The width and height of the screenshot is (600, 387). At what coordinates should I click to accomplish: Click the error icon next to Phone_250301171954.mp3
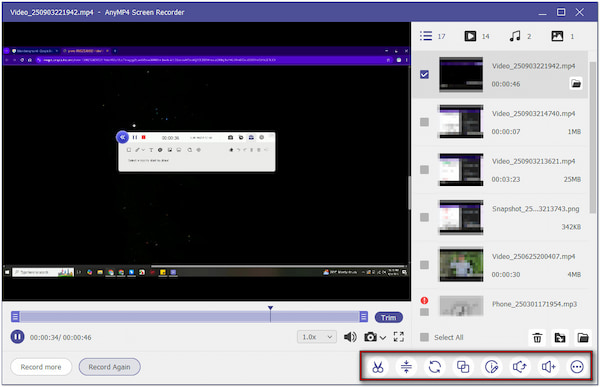coord(424,300)
